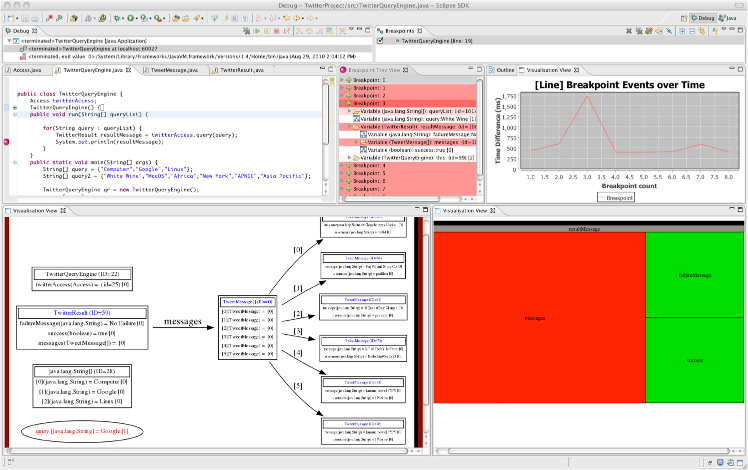Image resolution: width=748 pixels, height=470 pixels.
Task: Collapse the resultMessage variable node
Action: pos(349,127)
